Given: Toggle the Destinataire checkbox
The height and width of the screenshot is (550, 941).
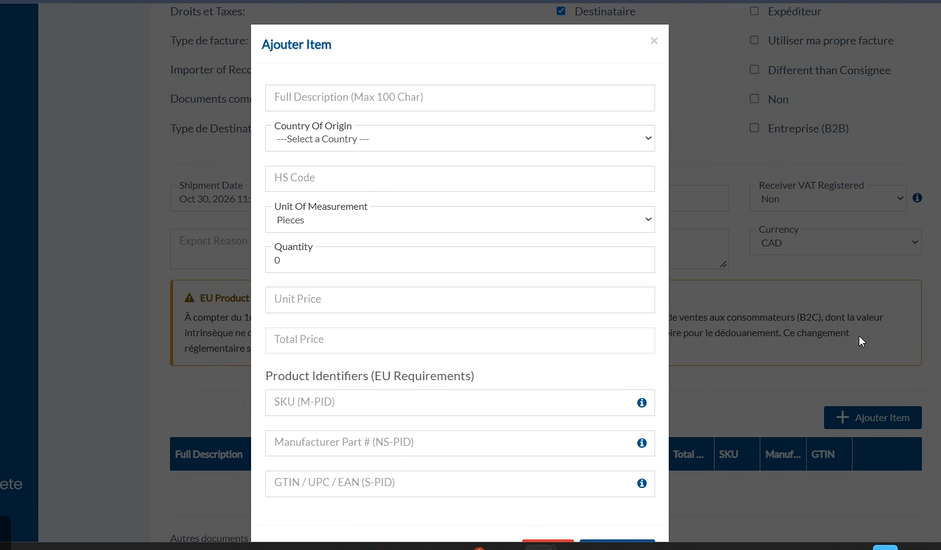Looking at the screenshot, I should coord(561,11).
